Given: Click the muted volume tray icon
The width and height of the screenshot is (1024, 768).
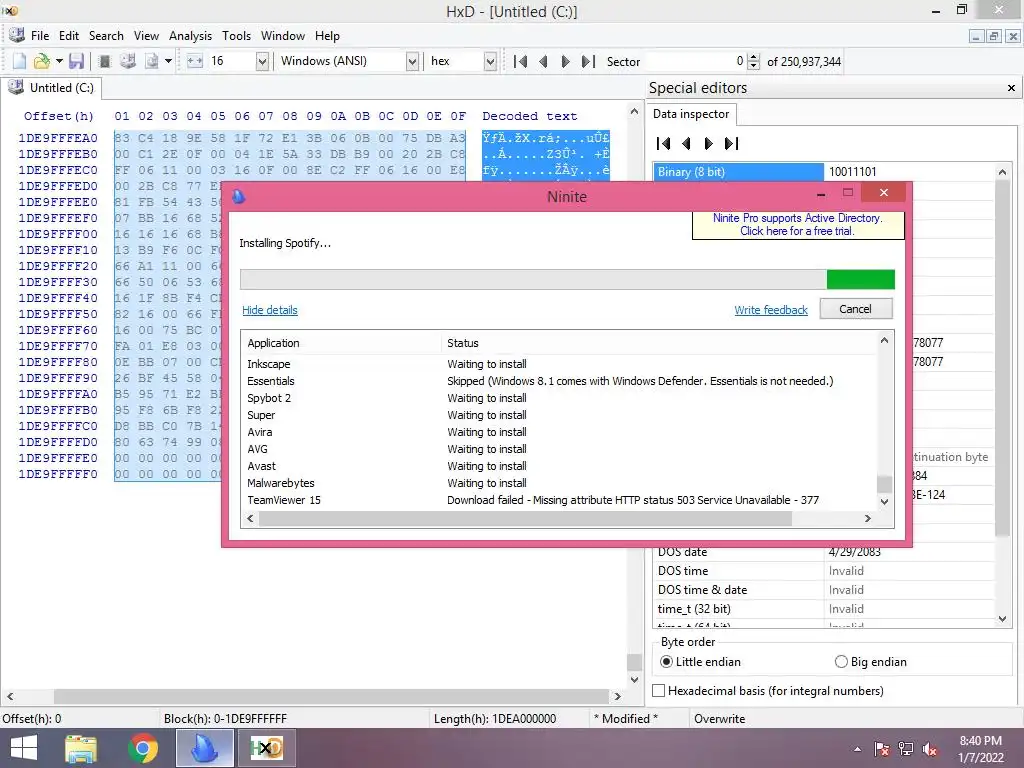Looking at the screenshot, I should [930, 749].
